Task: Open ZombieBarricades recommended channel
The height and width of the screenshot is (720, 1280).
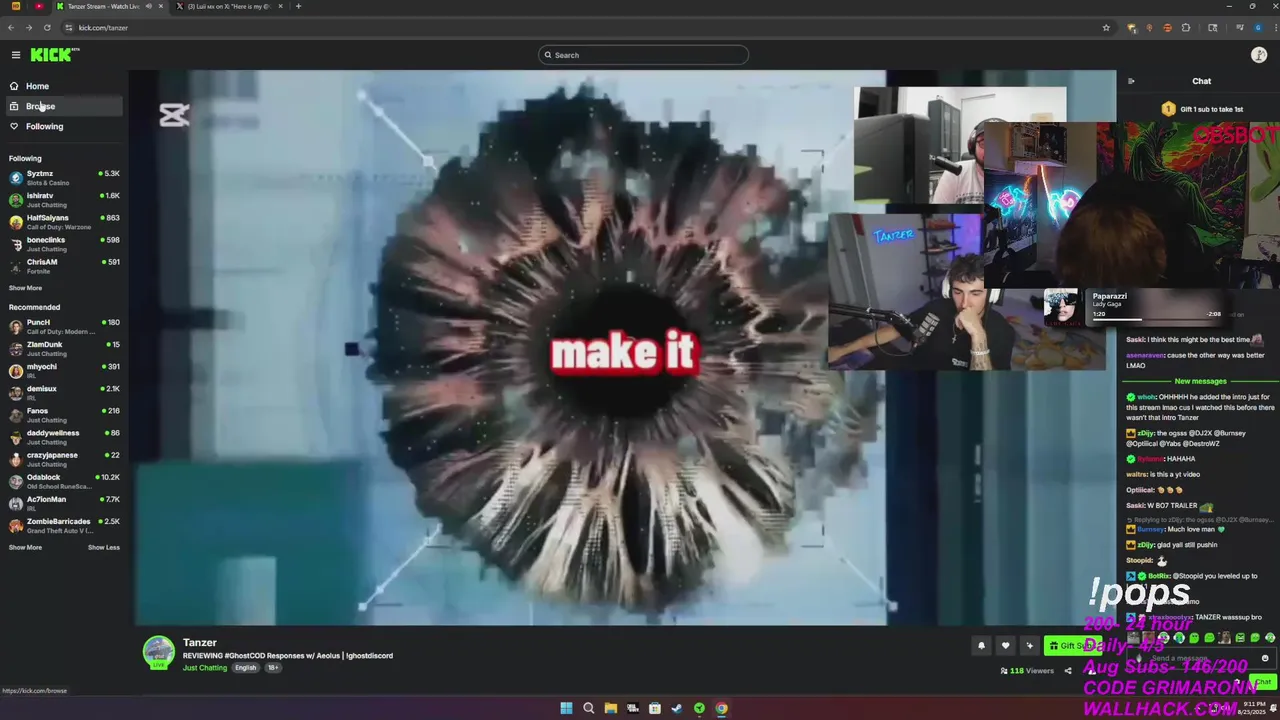Action: coord(64,525)
